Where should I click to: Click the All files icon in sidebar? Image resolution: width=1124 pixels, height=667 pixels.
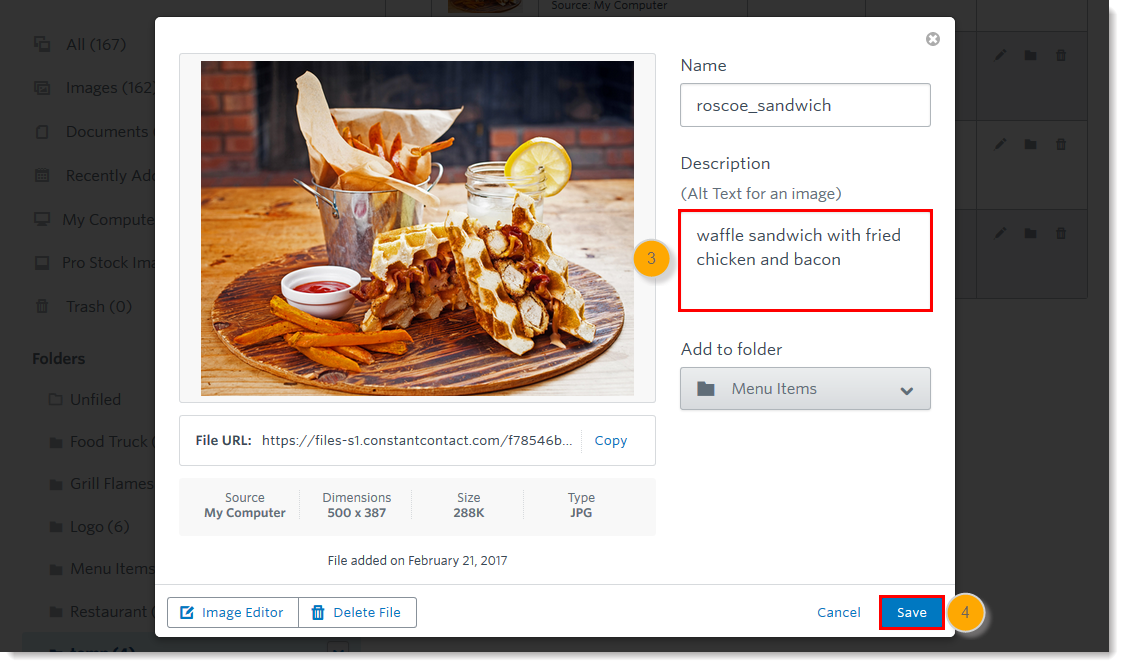pyautogui.click(x=42, y=44)
